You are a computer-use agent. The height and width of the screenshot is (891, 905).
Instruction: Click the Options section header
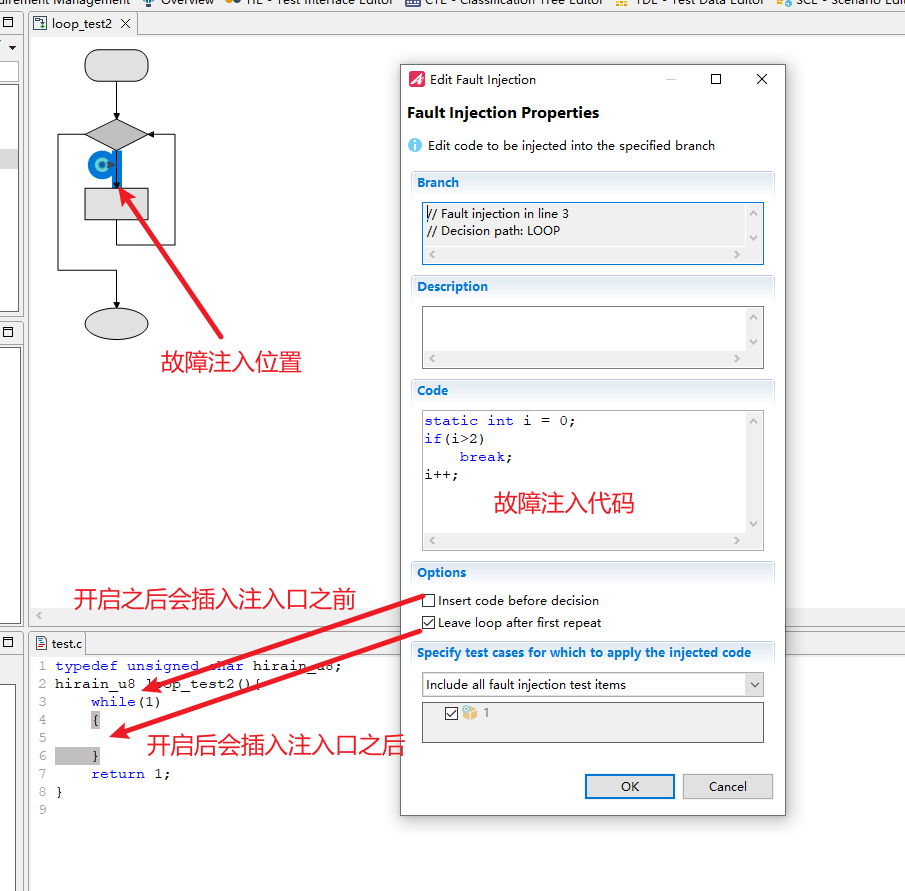coord(442,572)
